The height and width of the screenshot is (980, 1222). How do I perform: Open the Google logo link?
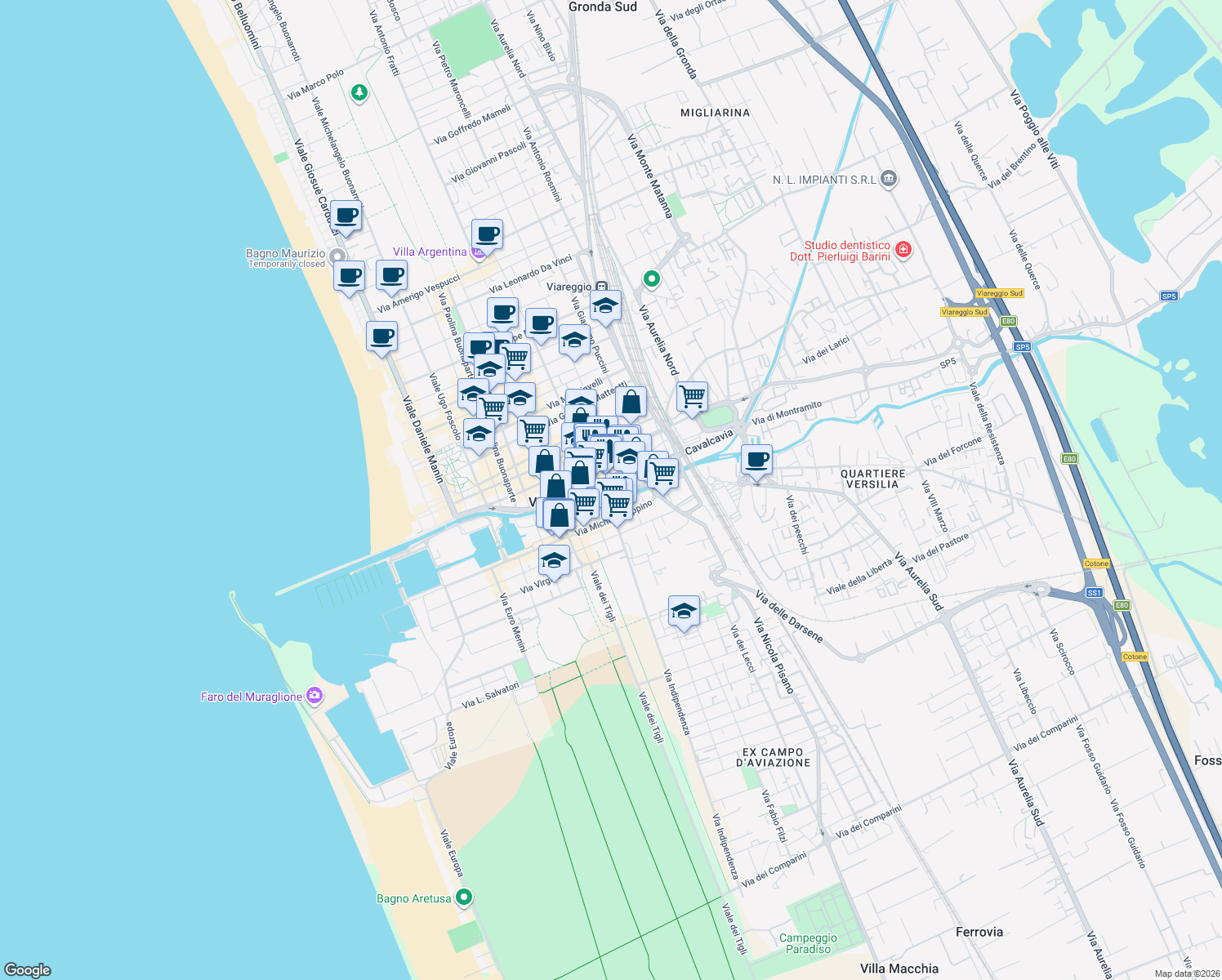(x=27, y=968)
